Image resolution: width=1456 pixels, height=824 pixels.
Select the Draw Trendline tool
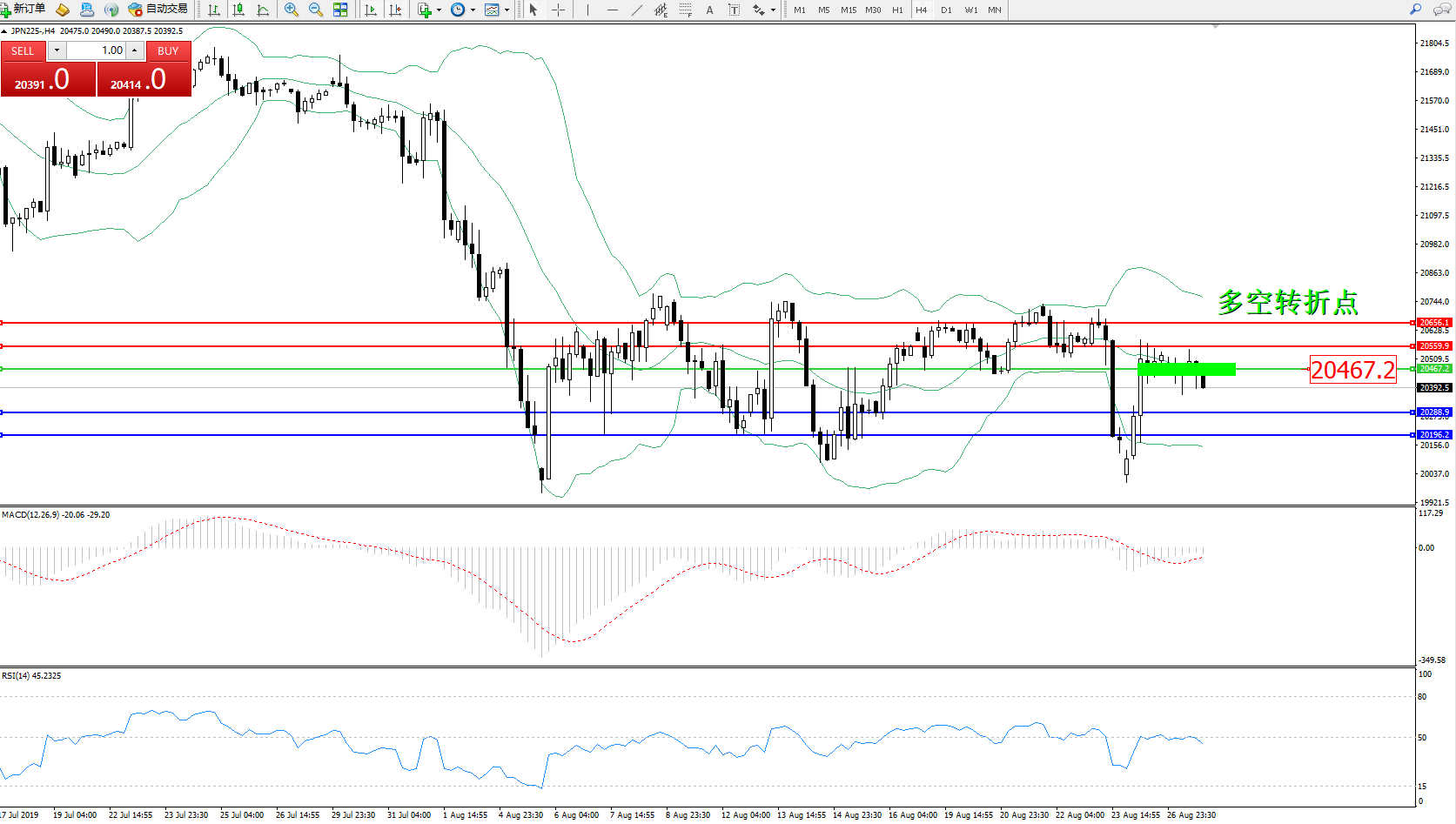click(x=636, y=10)
